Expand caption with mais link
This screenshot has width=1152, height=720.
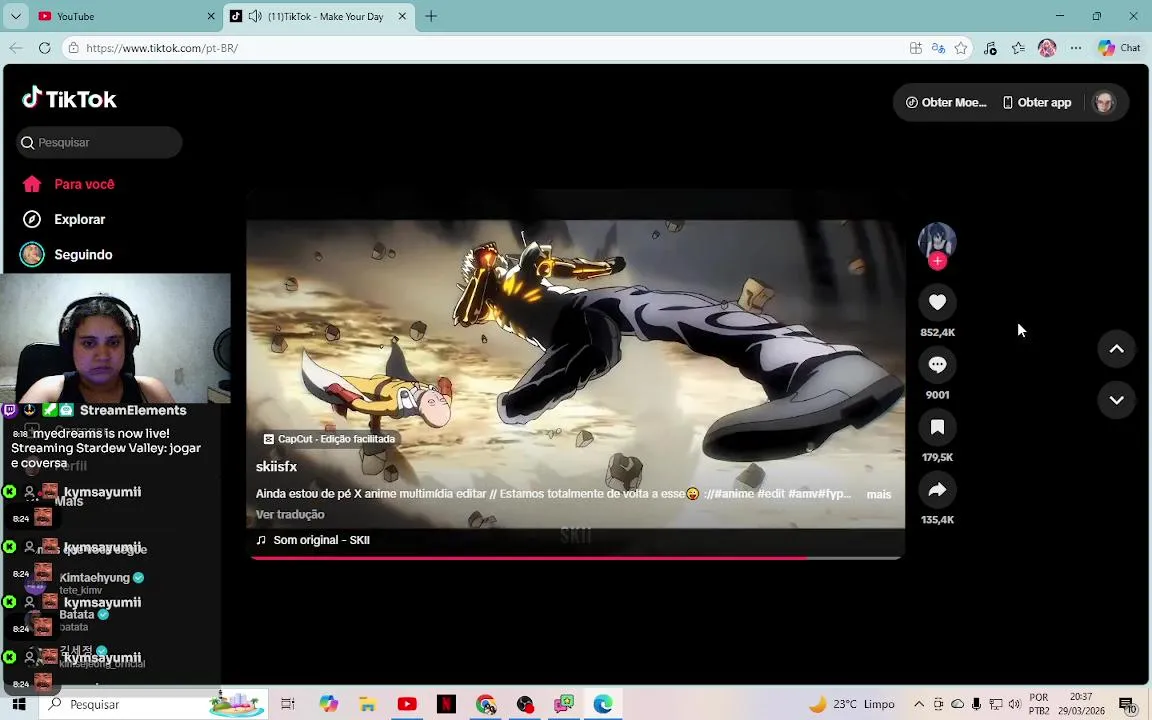point(879,494)
